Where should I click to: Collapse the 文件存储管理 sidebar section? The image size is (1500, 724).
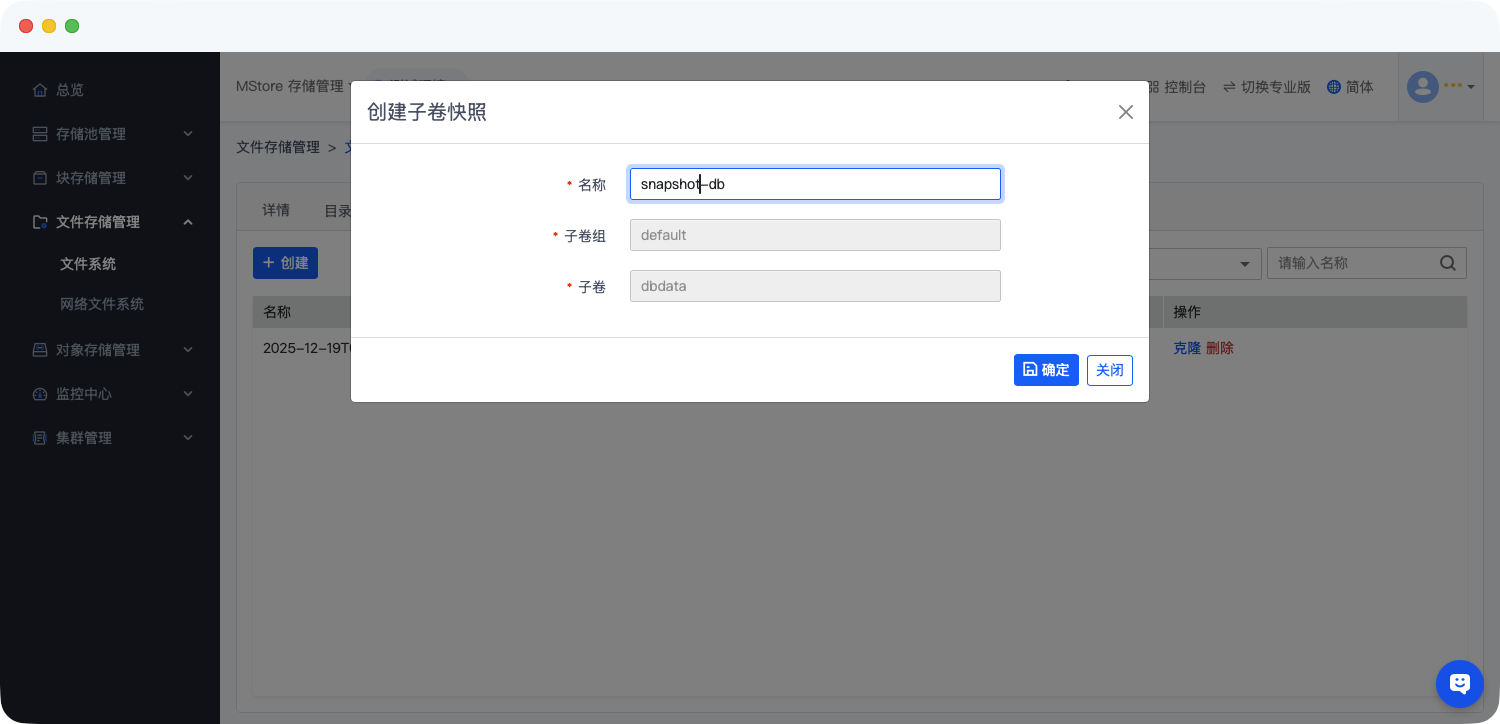tap(188, 222)
